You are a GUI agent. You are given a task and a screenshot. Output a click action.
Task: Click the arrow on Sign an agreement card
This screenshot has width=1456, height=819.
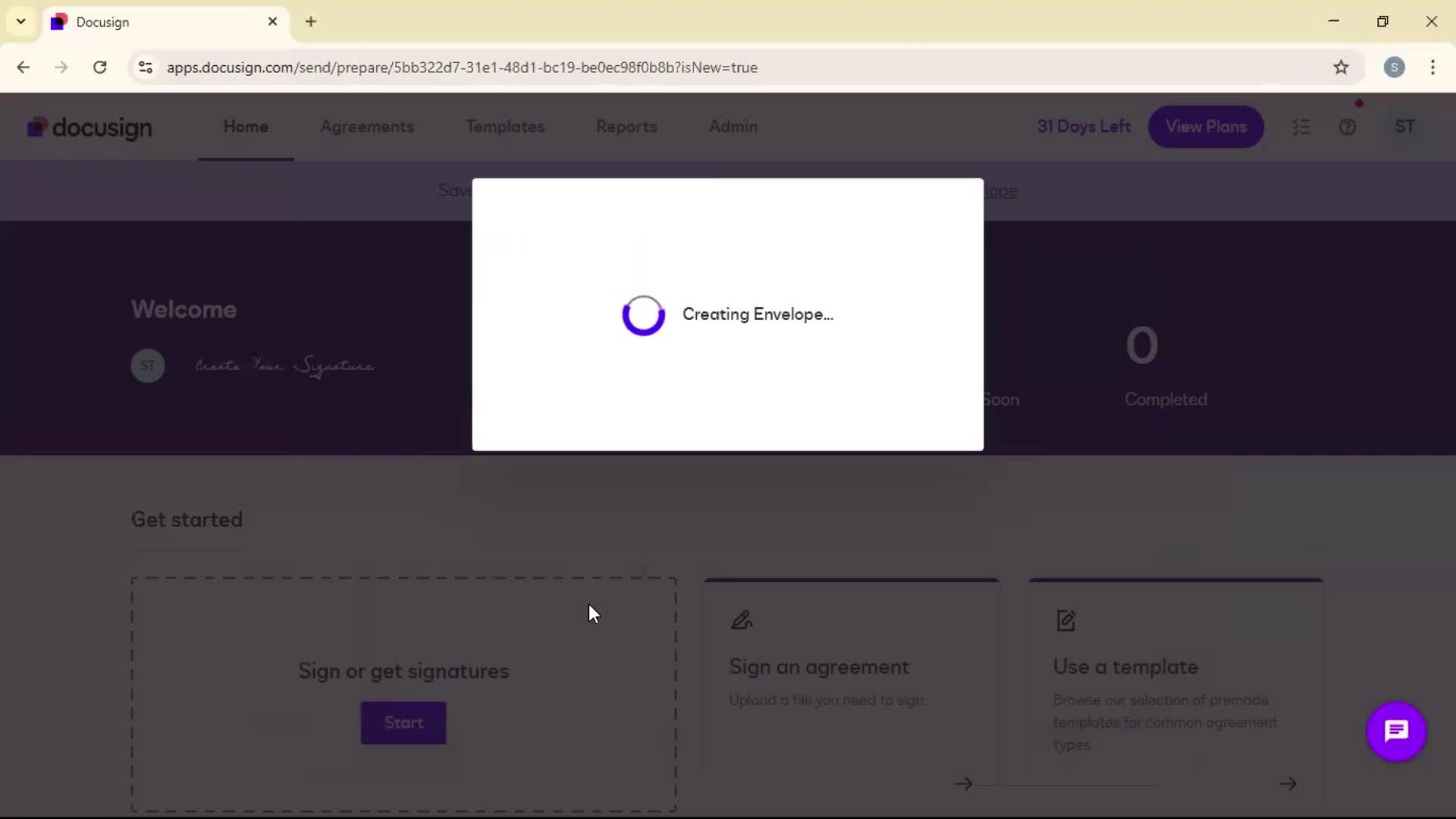coord(964,783)
